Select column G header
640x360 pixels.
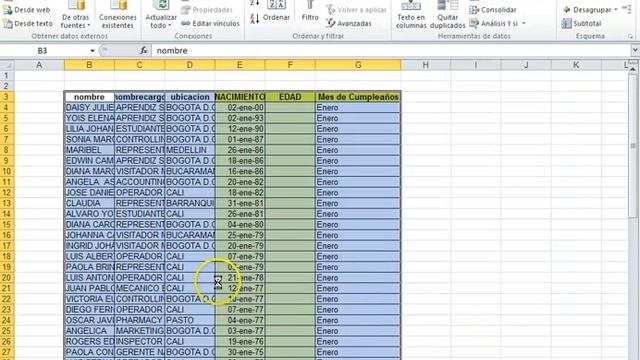[358, 65]
